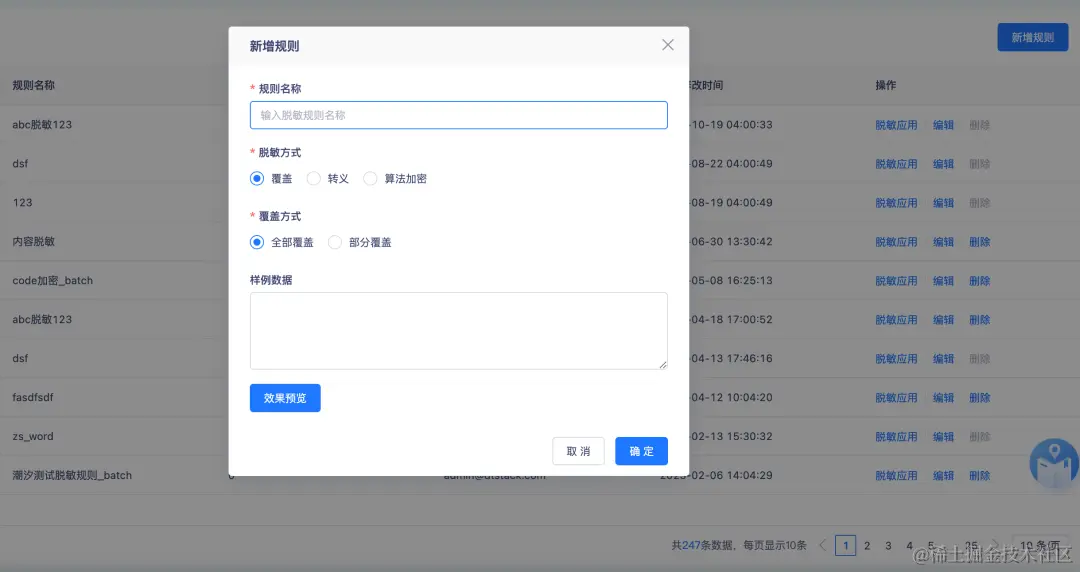Click 编辑 for abc脱敏123 dated 04-18
1080x572 pixels.
[943, 320]
